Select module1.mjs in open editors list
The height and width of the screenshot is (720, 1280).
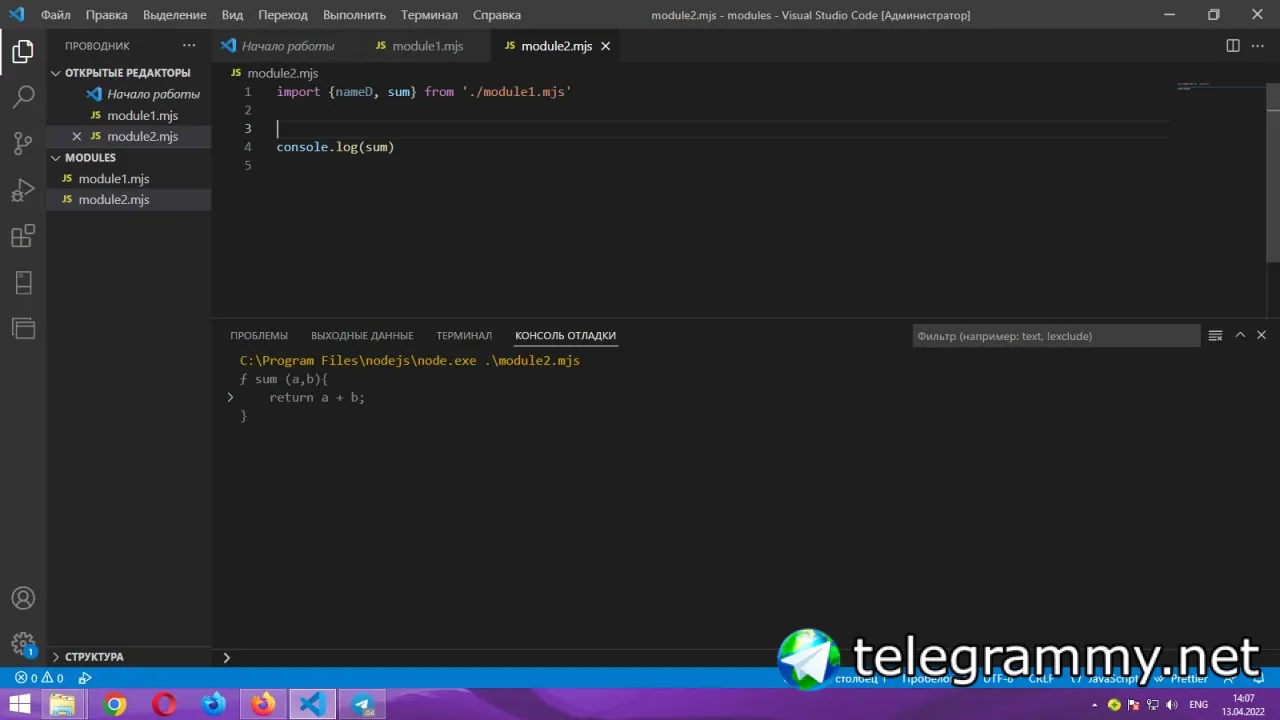[x=129, y=115]
